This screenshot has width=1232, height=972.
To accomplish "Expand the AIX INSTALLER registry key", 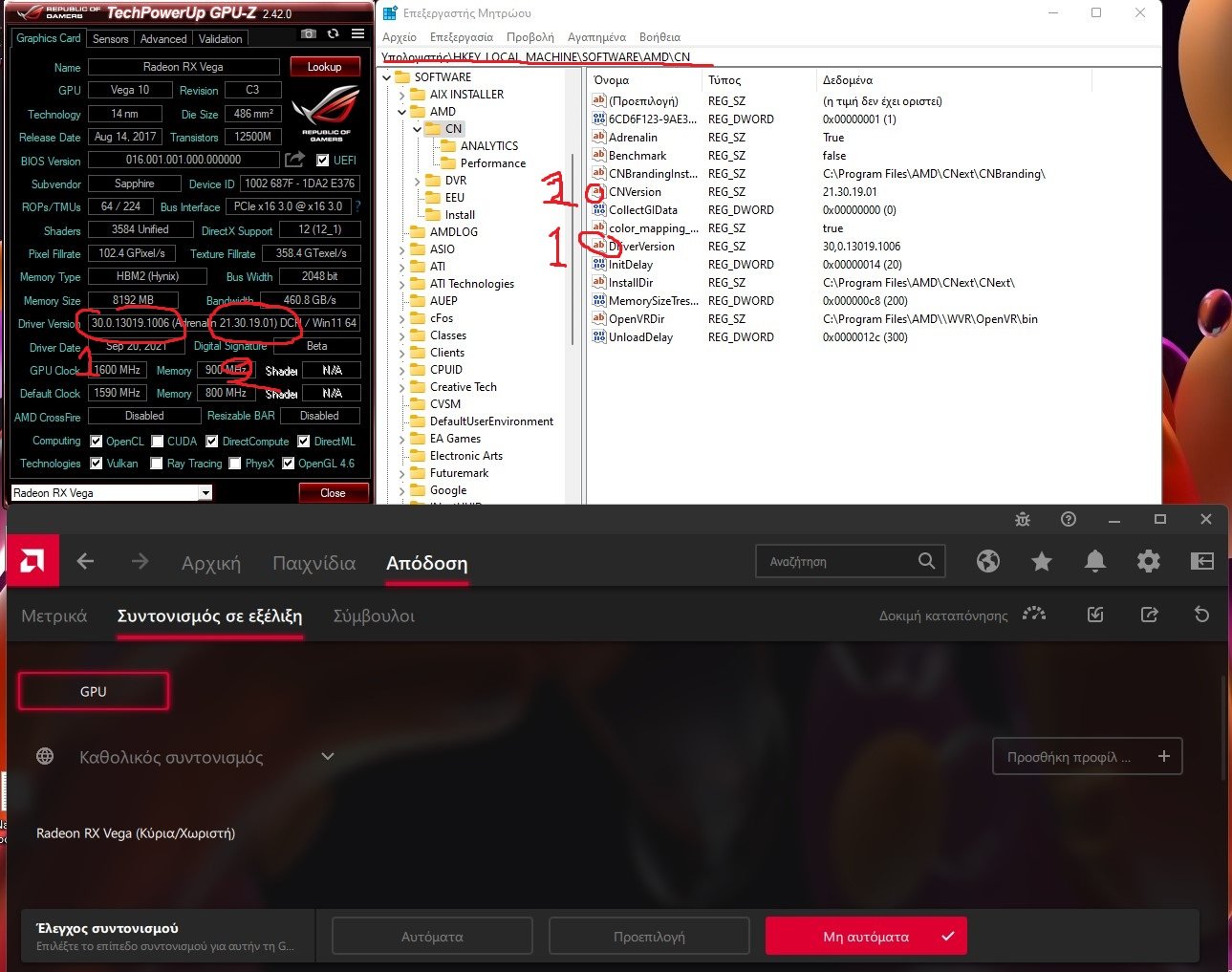I will coord(402,95).
